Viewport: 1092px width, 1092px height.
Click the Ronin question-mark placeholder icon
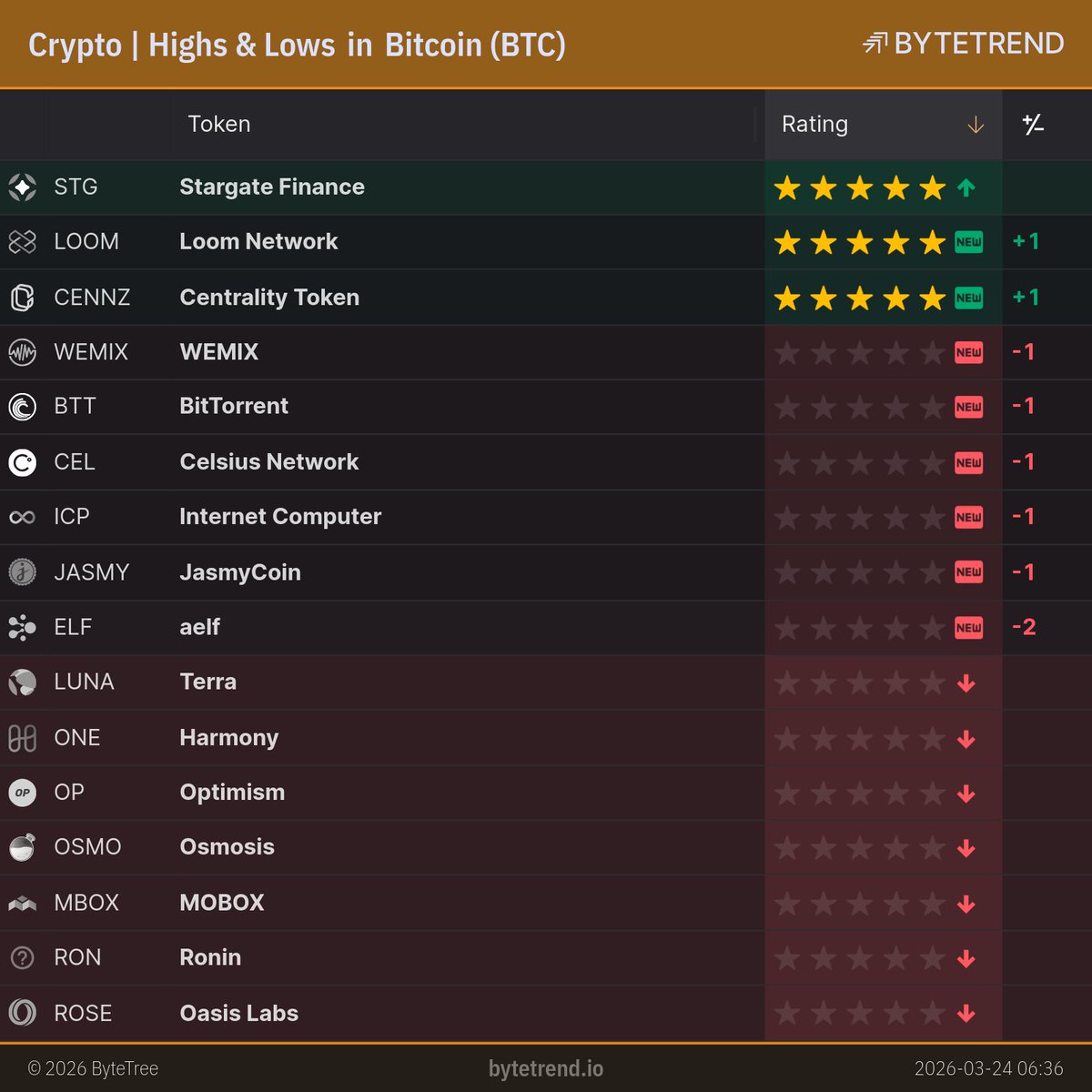tap(22, 957)
